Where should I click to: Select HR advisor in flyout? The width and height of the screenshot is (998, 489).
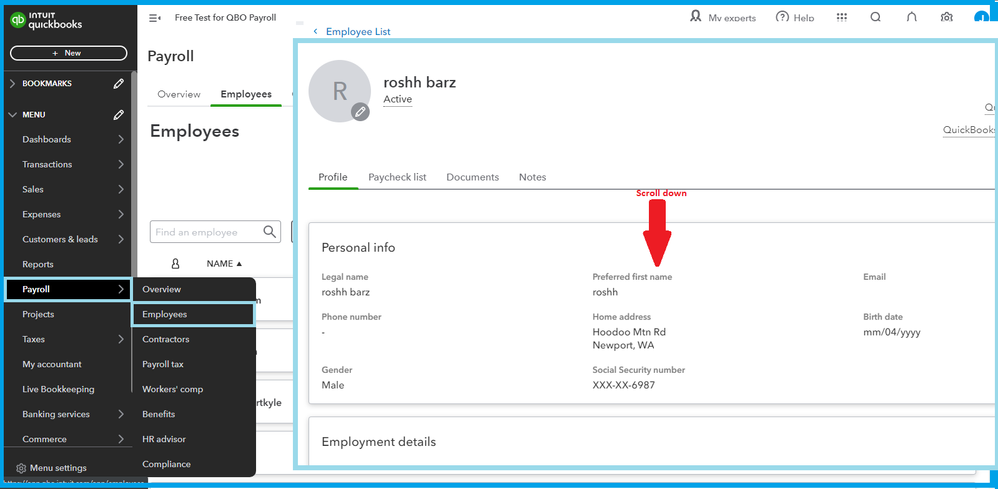point(164,439)
